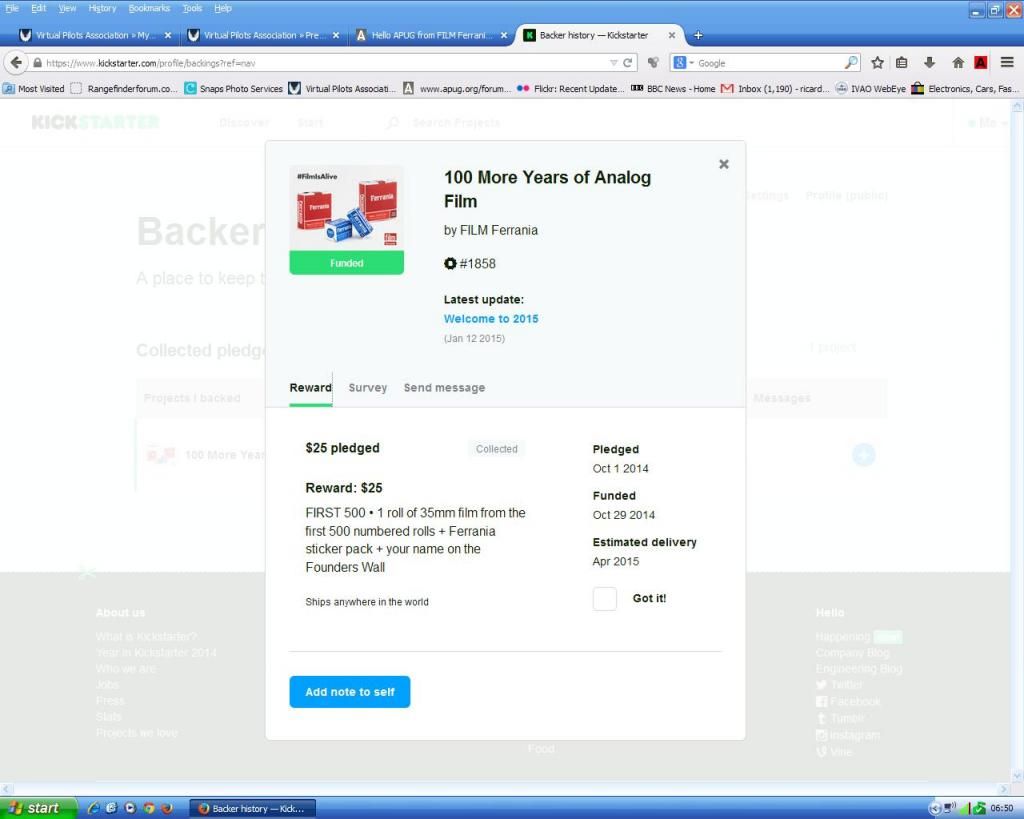Click the Windows start button
The image size is (1024, 819).
pos(38,808)
